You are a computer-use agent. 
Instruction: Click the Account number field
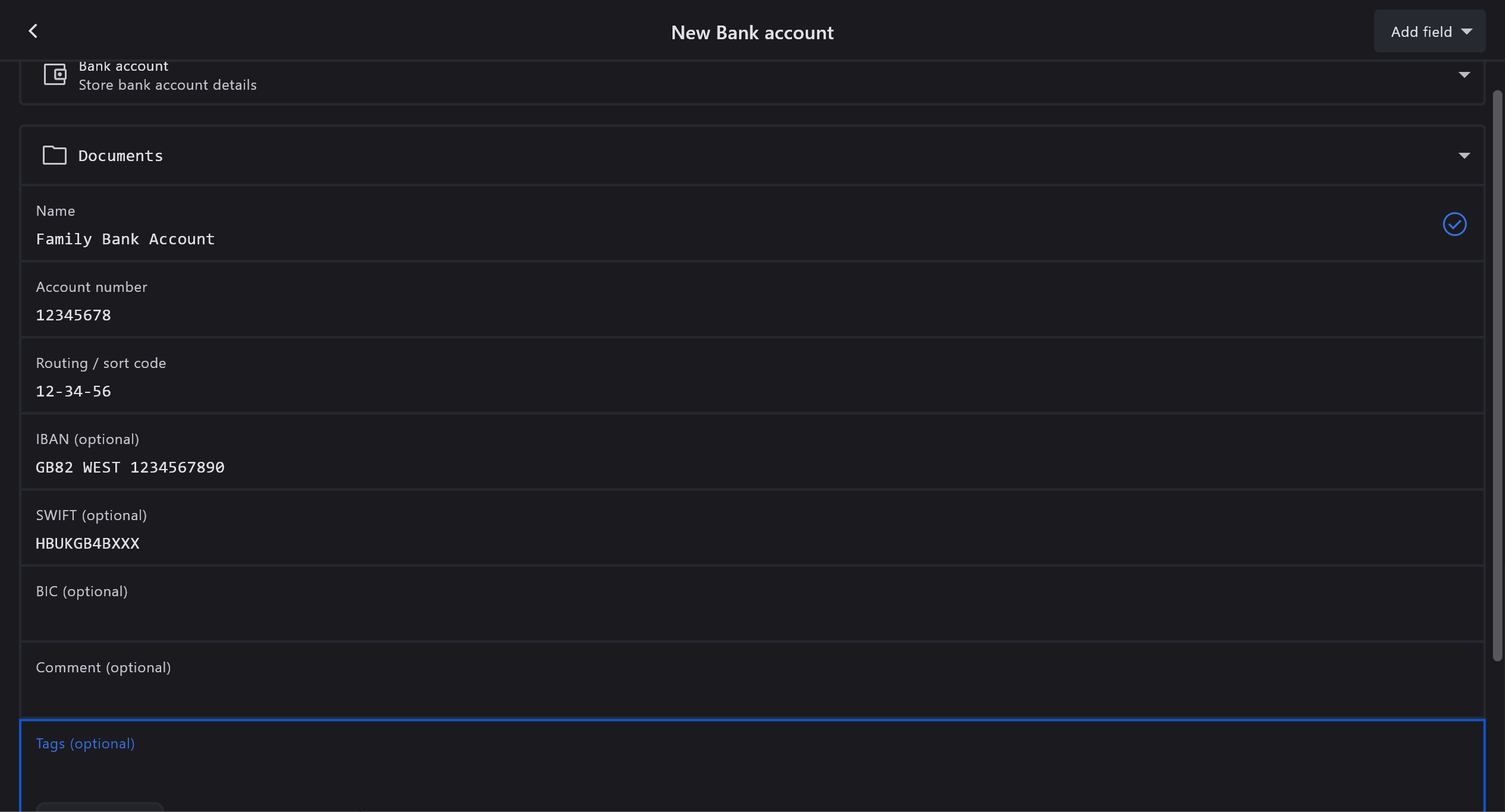pos(714,314)
